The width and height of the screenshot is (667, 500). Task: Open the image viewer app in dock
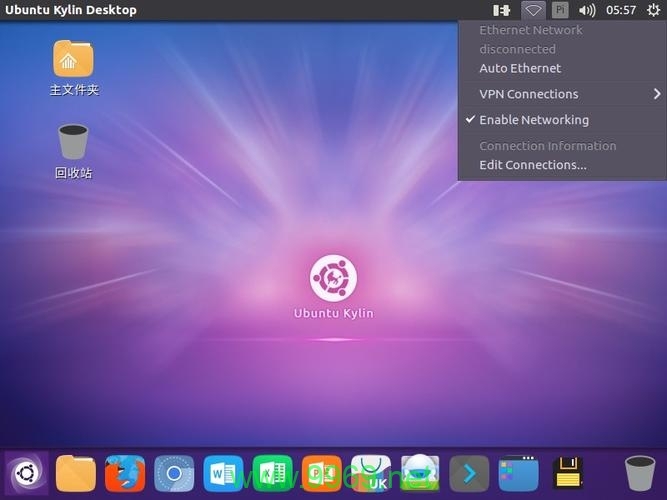pos(420,473)
